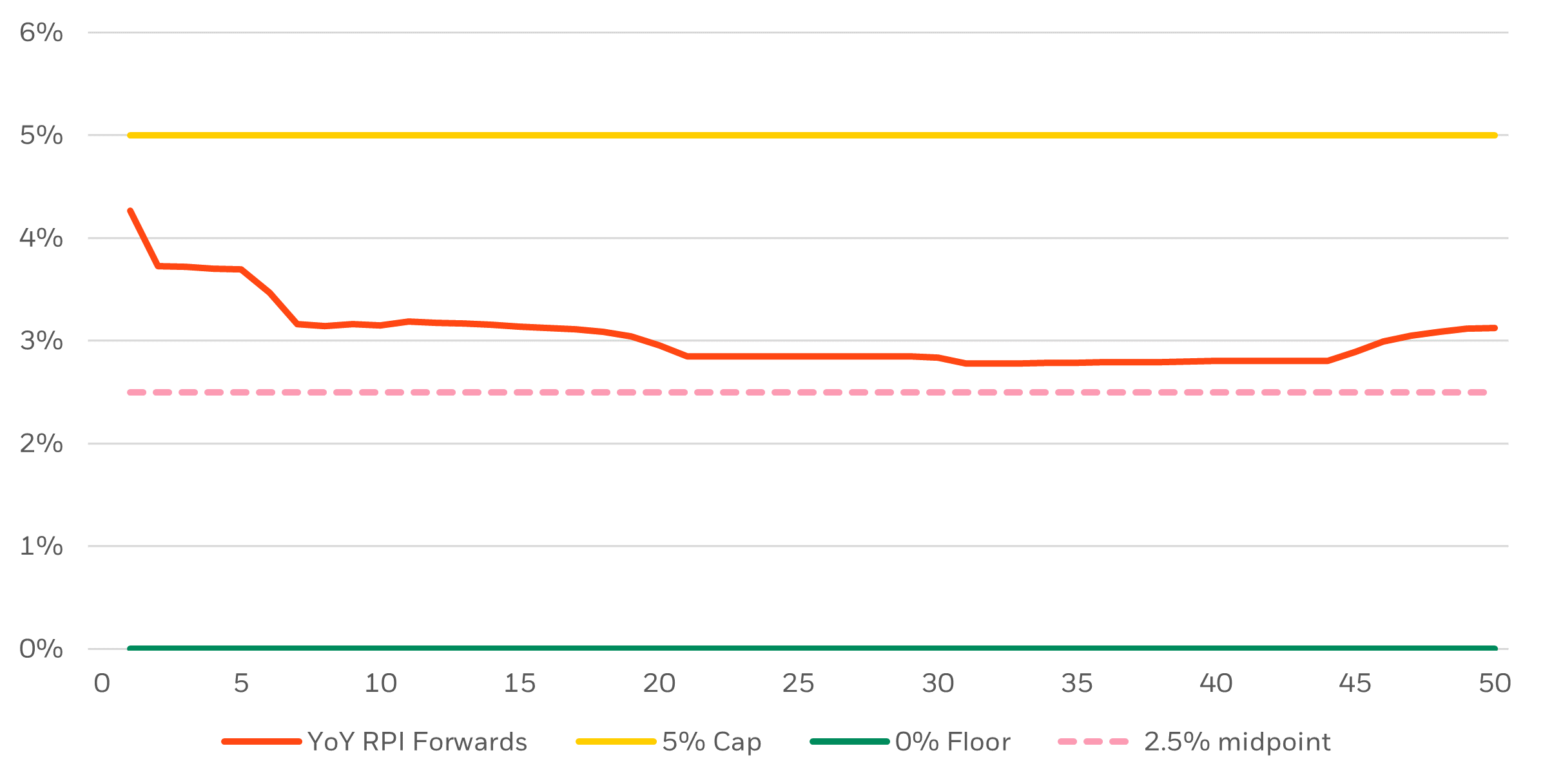Screen dimensions: 1543x784
Task: Click the 0 x-axis tick label
Action: pyautogui.click(x=102, y=684)
